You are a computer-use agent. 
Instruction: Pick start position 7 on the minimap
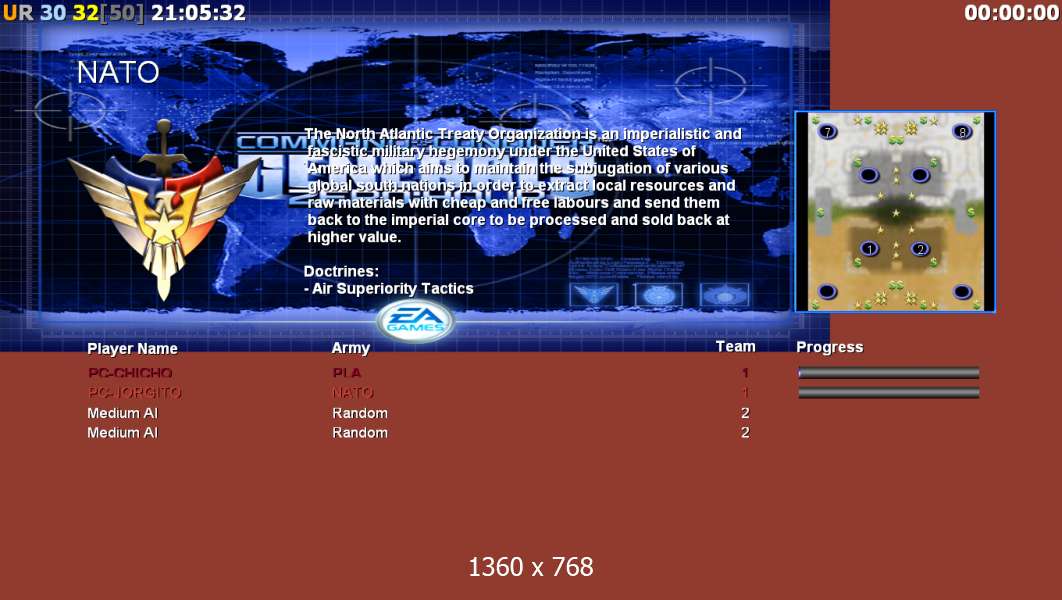point(827,131)
